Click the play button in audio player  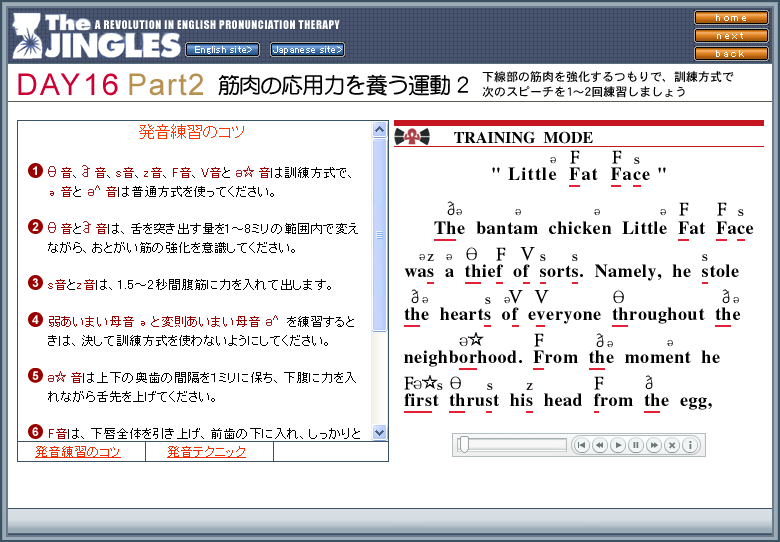[x=617, y=445]
